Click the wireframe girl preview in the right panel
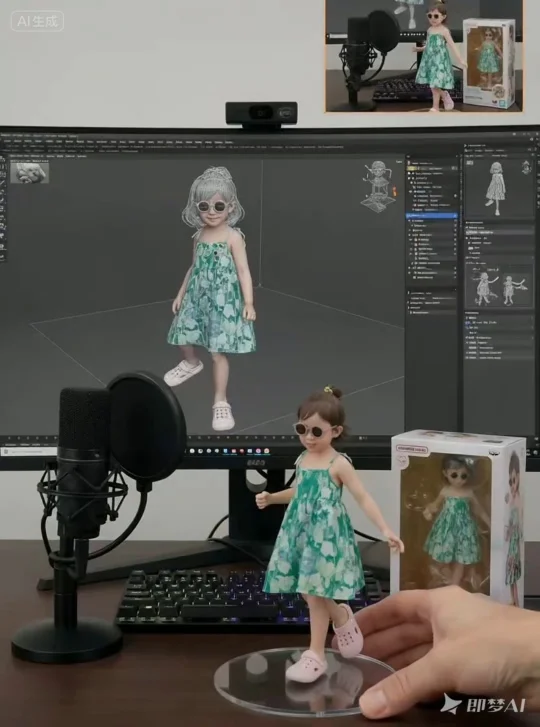 coord(496,188)
